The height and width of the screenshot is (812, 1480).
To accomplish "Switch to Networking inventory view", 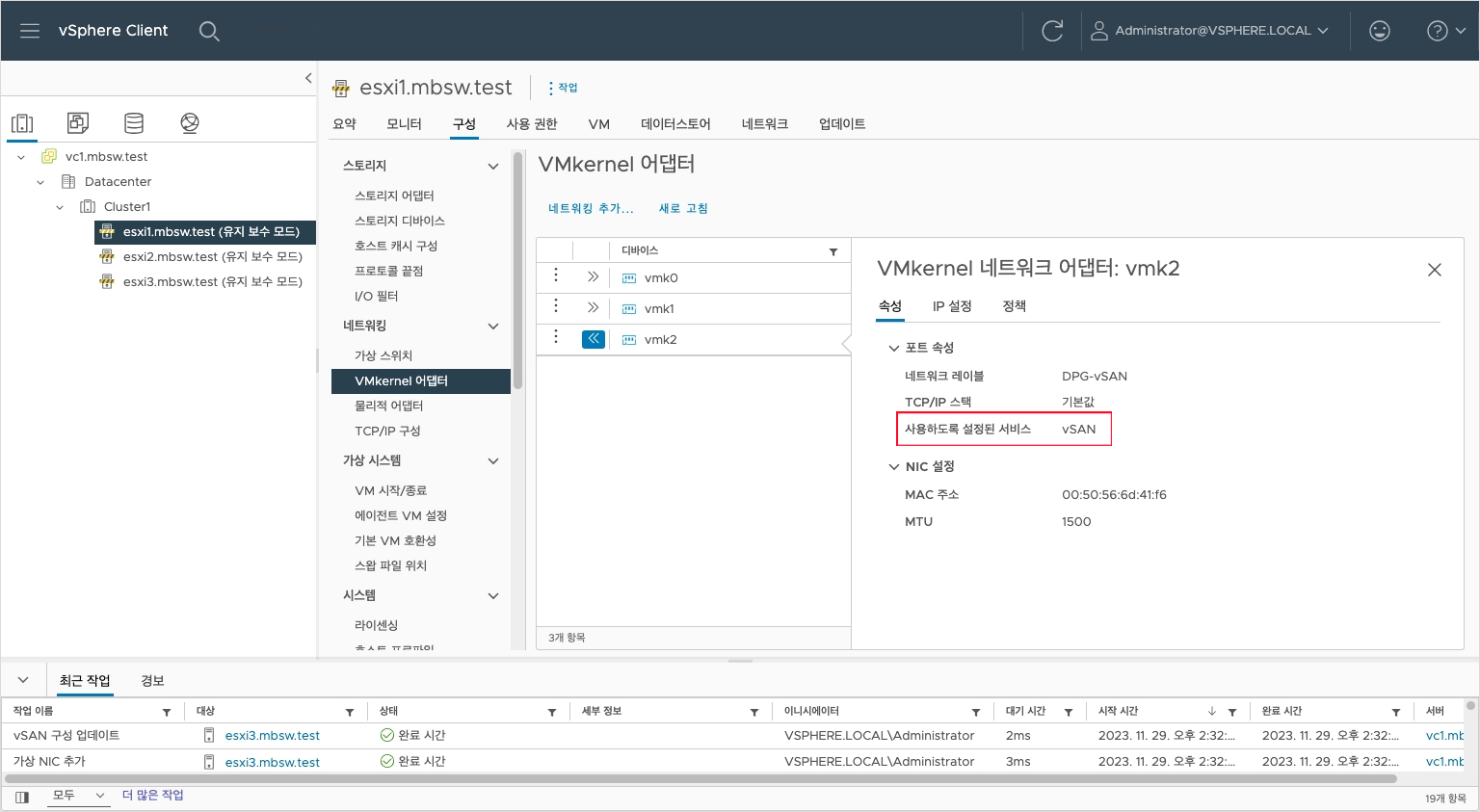I will pos(190,122).
